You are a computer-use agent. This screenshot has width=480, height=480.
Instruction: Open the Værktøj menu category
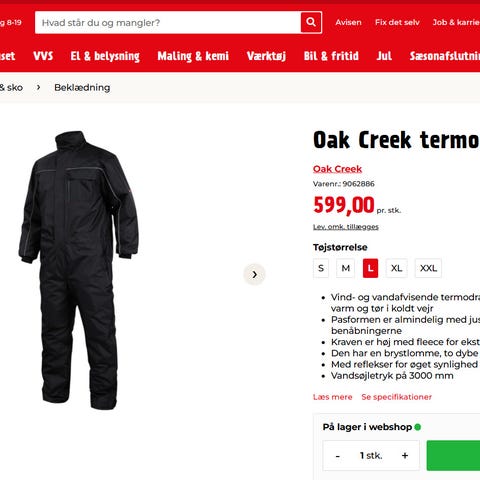(x=266, y=56)
